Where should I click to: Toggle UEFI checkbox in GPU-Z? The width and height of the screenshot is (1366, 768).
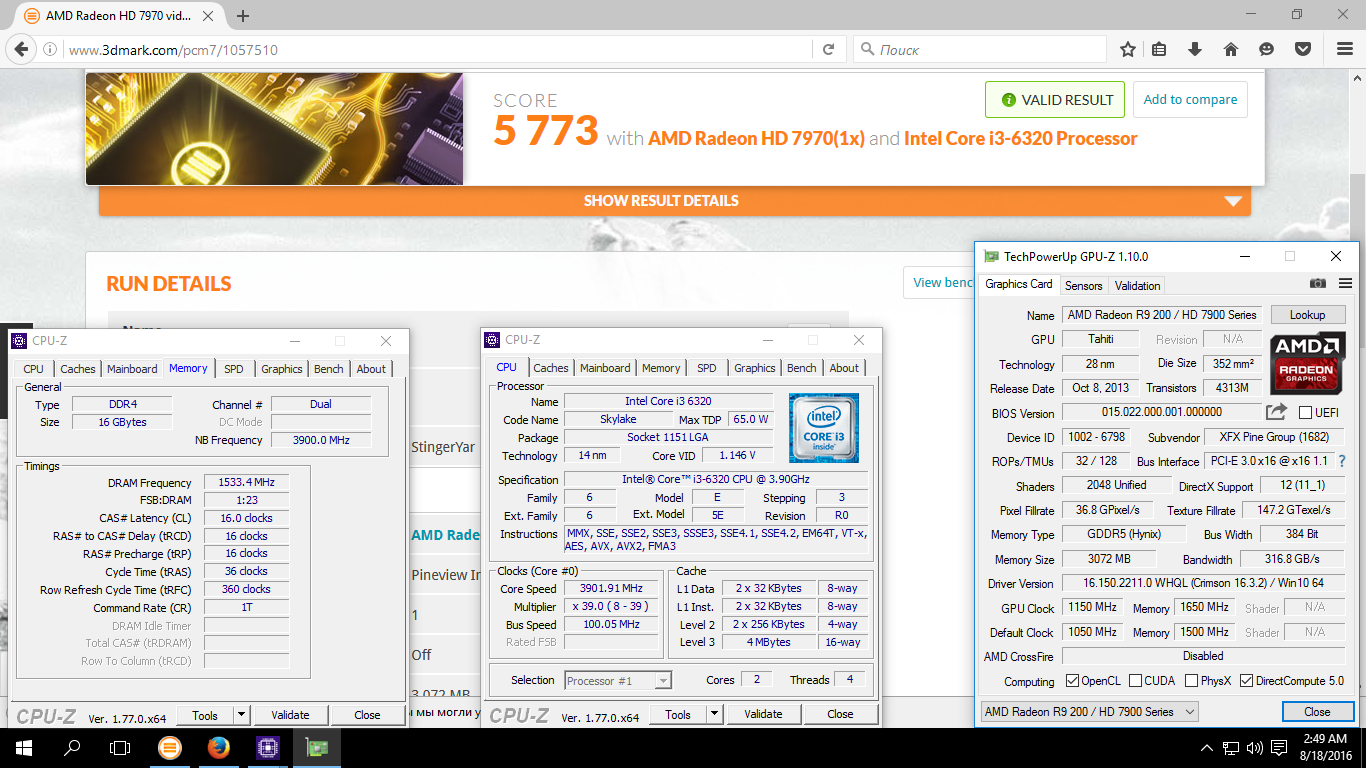click(1305, 413)
